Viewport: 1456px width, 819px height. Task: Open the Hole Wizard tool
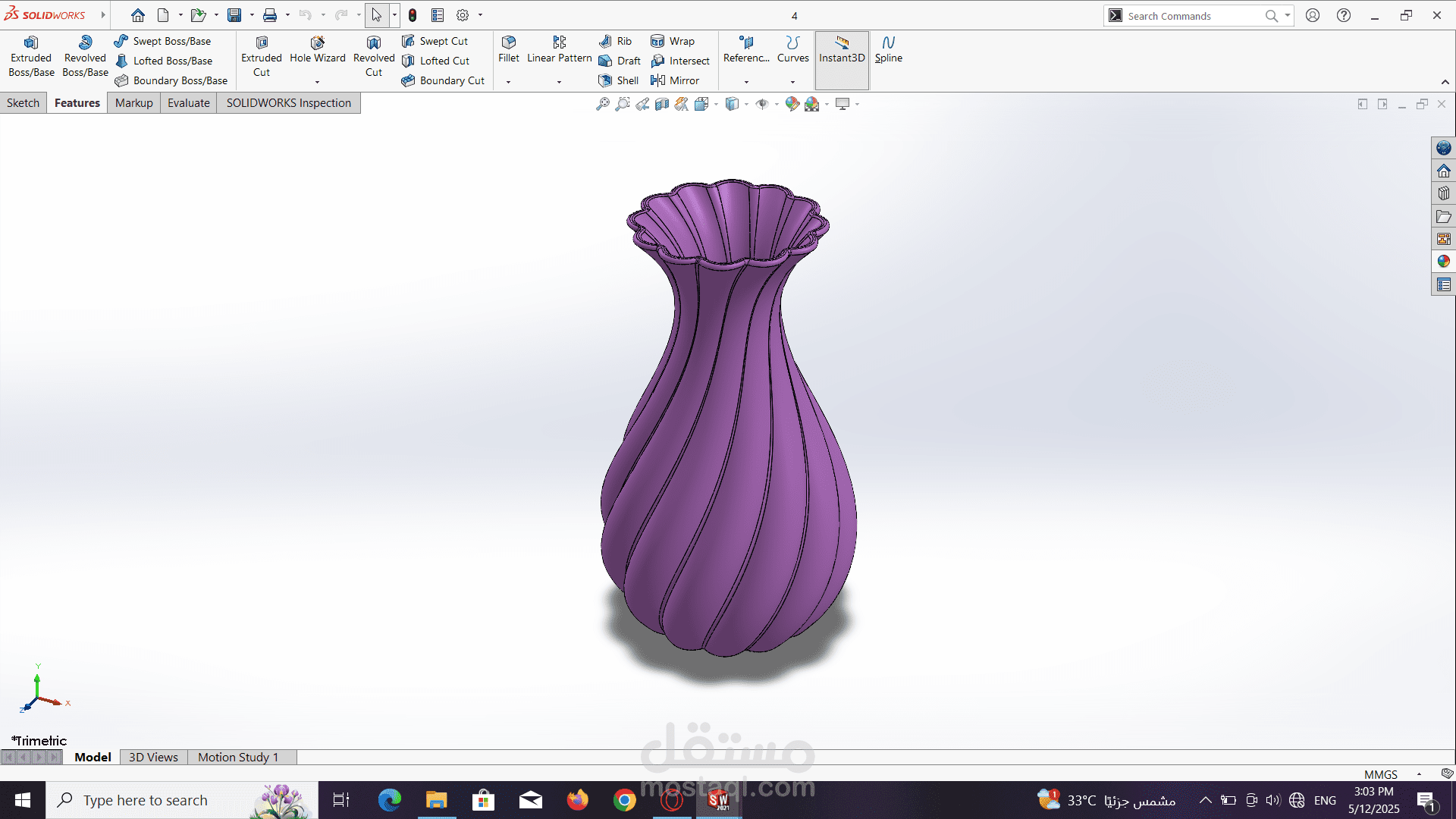click(x=318, y=50)
